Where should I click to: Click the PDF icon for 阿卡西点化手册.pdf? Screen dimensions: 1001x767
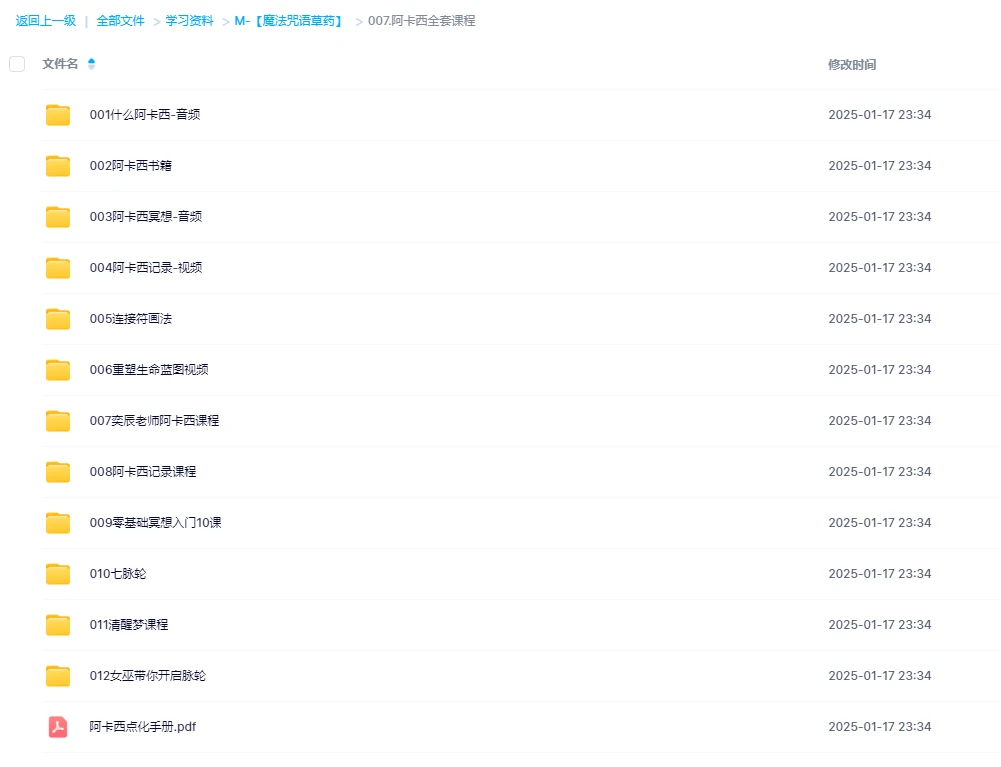(58, 727)
